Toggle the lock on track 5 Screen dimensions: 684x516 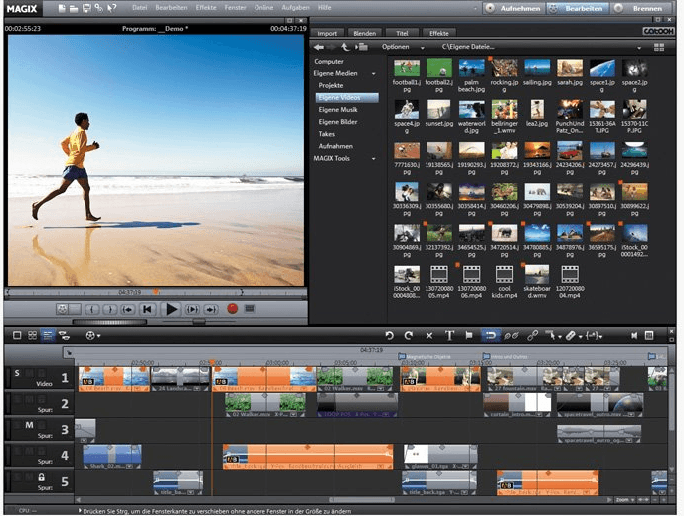tap(41, 477)
